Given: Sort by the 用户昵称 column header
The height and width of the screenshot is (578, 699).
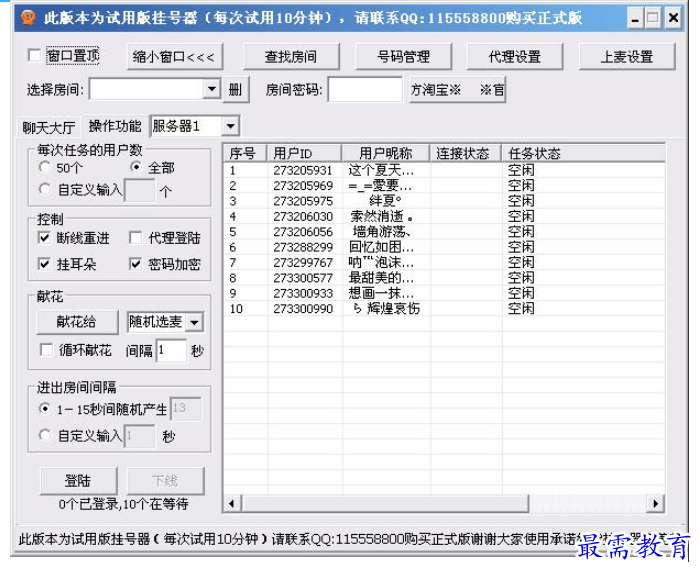Looking at the screenshot, I should [x=386, y=153].
